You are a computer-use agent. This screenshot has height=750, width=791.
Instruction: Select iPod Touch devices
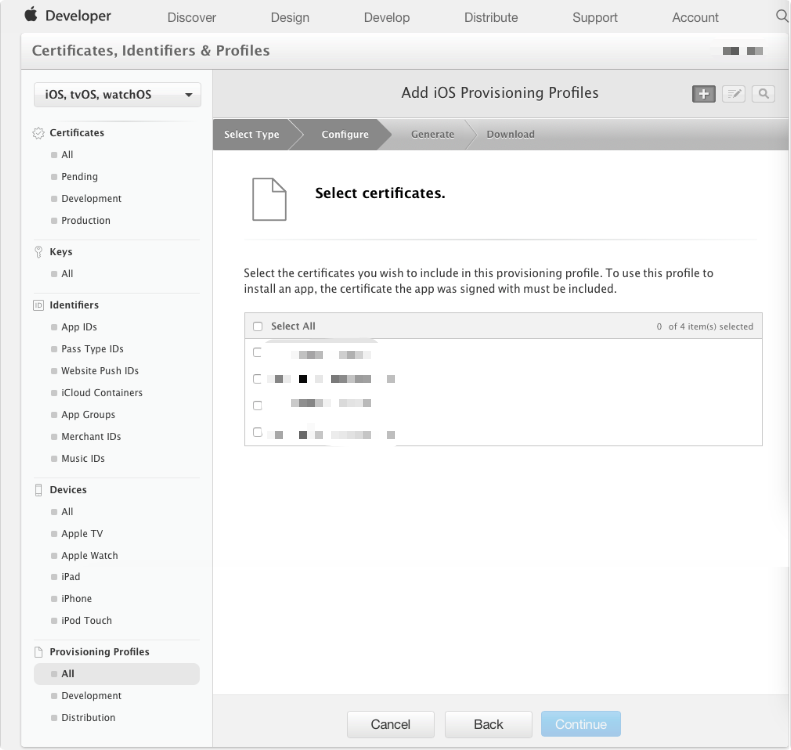87,621
